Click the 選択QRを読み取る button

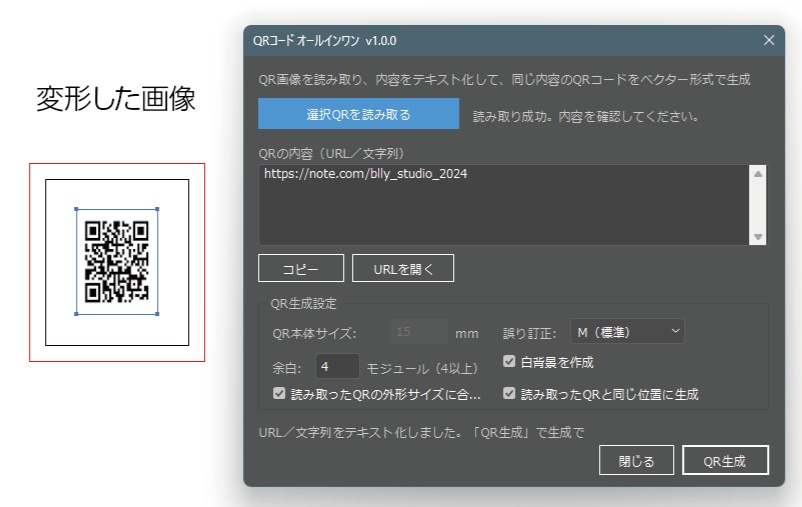(358, 114)
